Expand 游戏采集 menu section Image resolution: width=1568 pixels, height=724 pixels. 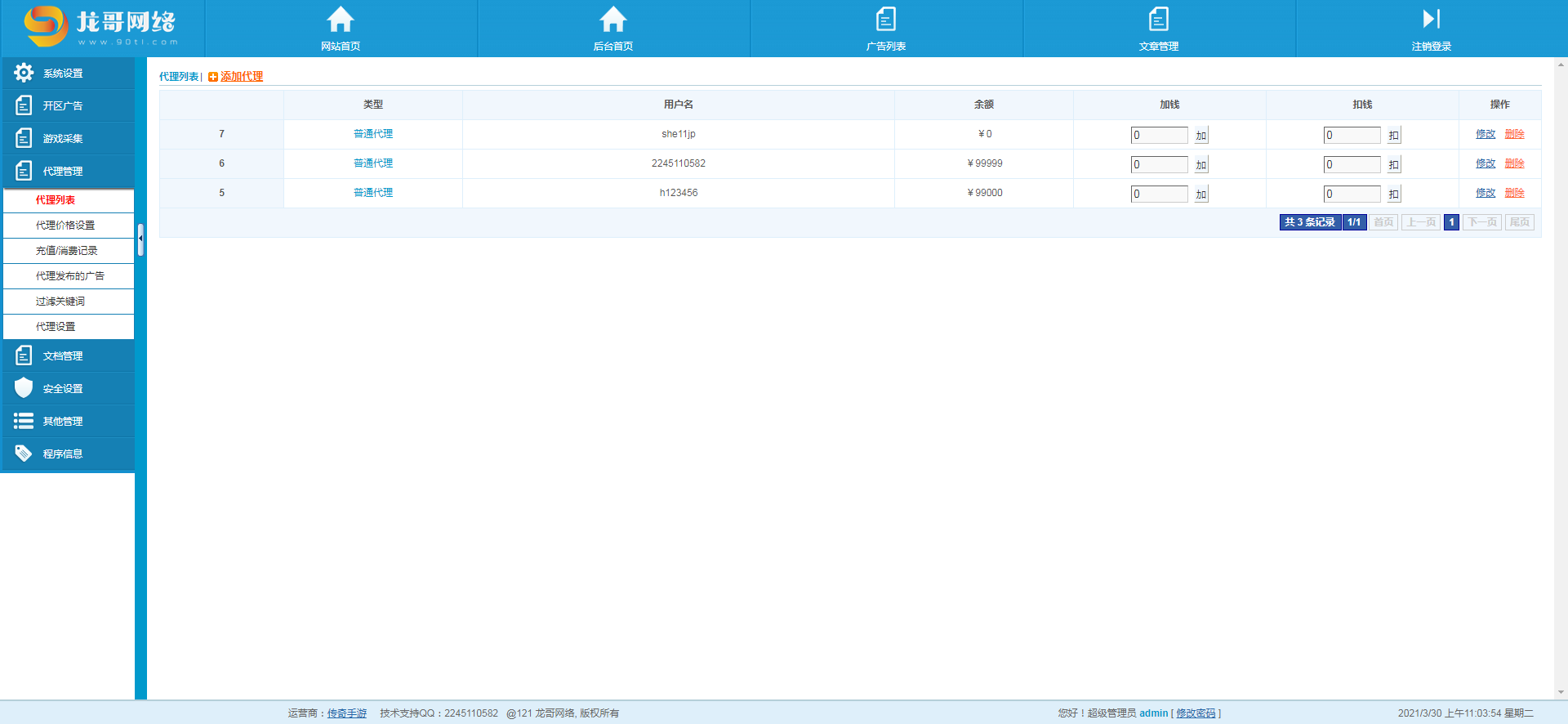click(68, 138)
